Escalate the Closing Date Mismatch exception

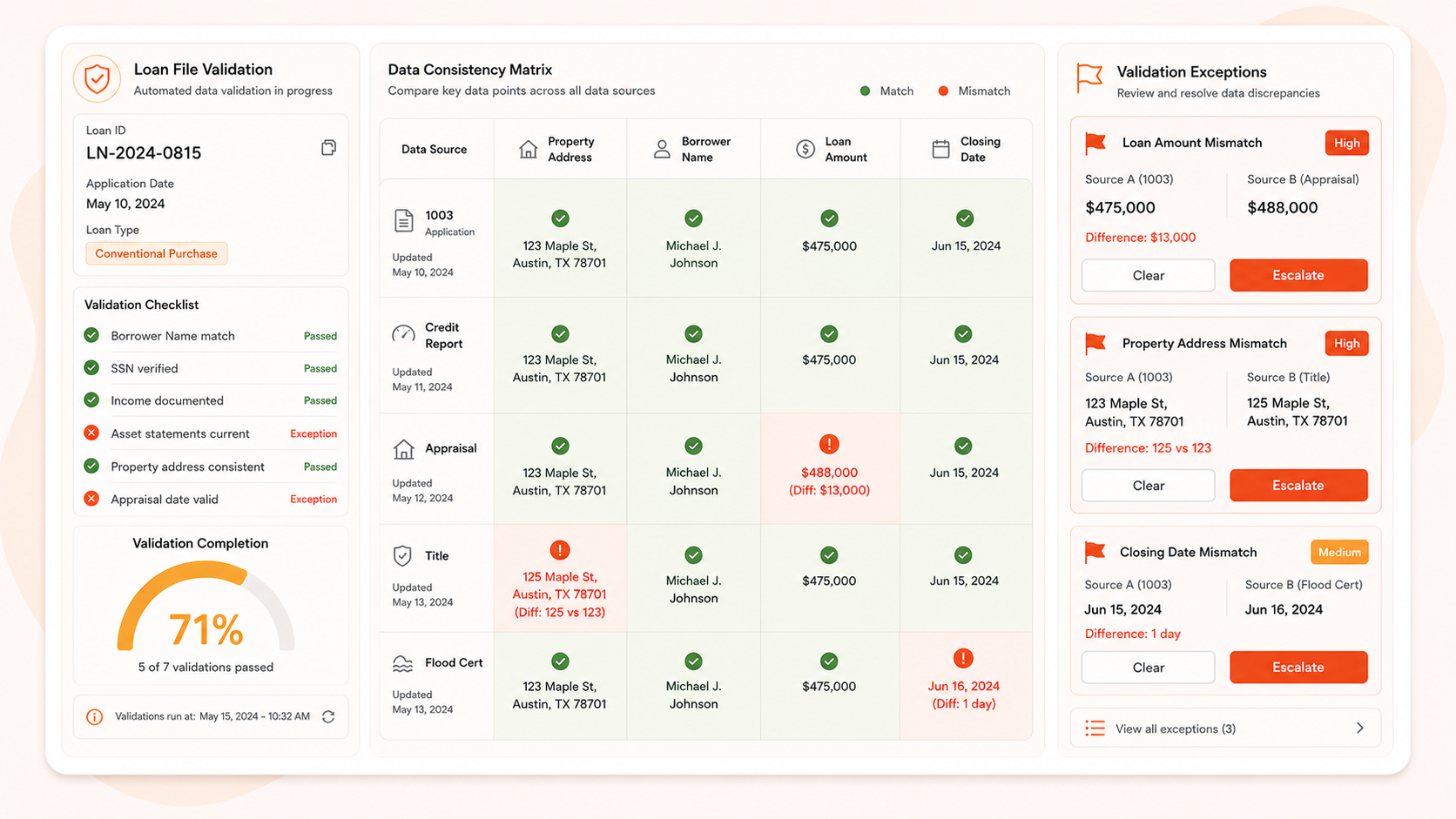click(1298, 668)
